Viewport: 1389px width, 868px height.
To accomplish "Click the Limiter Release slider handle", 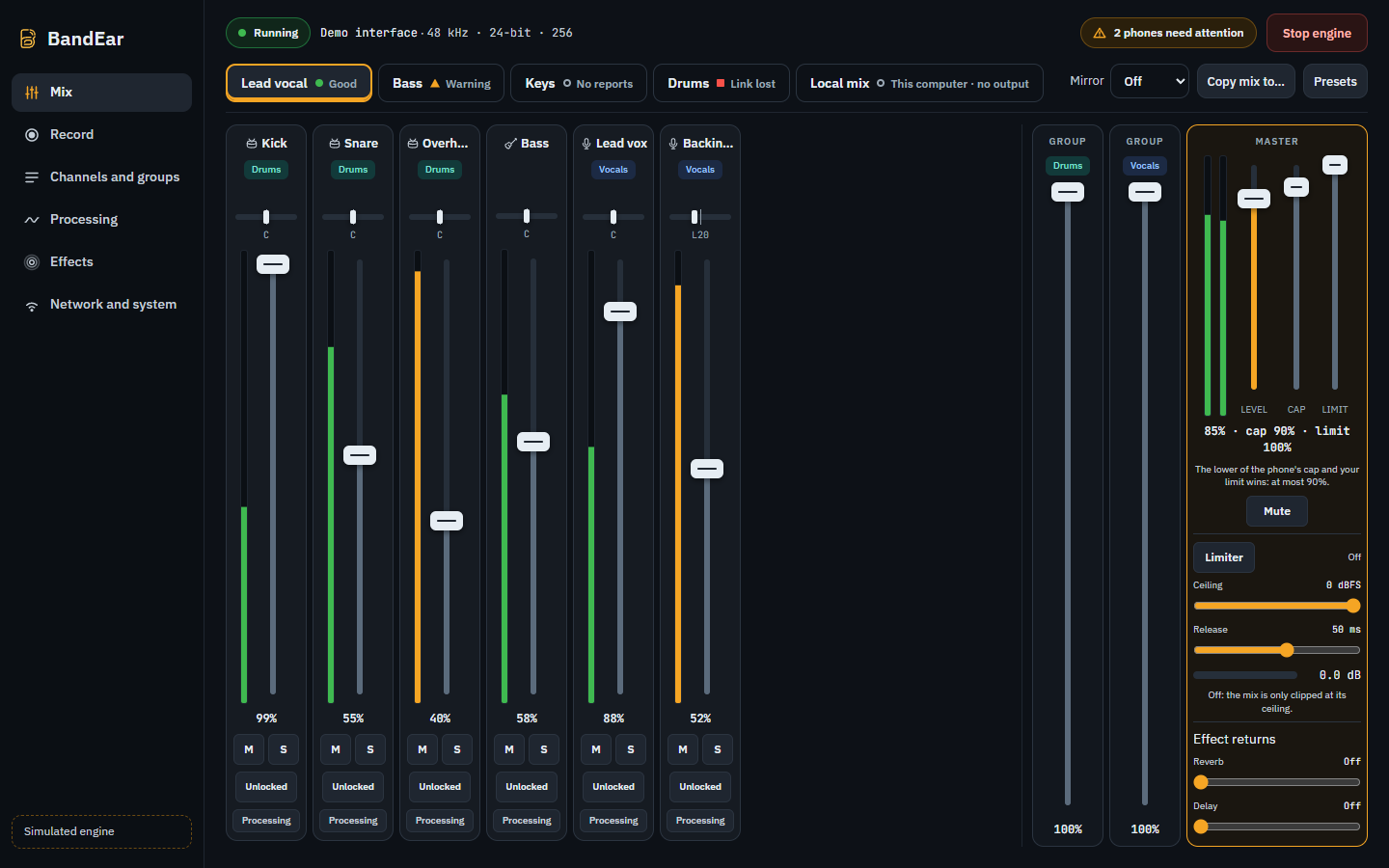I will tap(1287, 650).
